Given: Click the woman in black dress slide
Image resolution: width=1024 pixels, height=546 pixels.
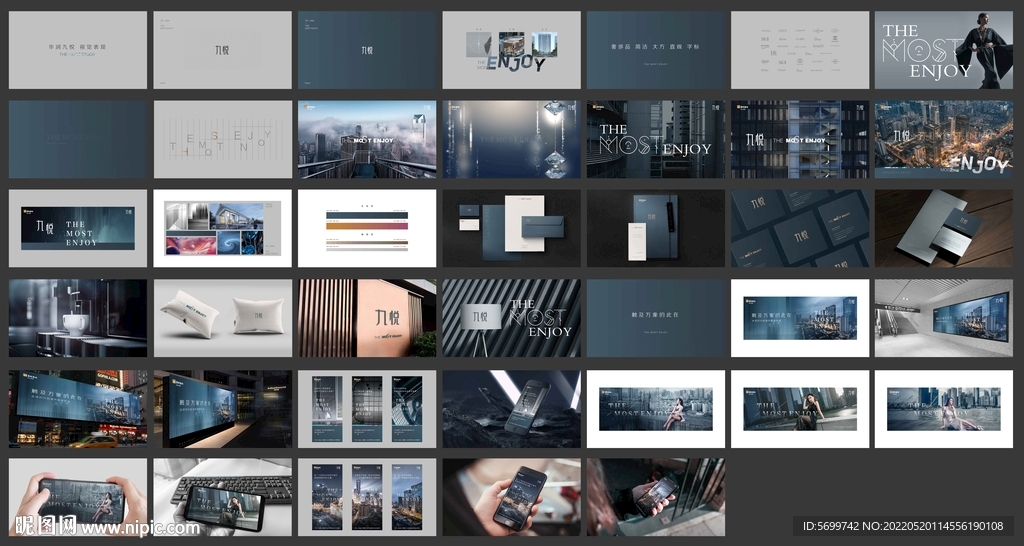Looking at the screenshot, I should [x=943, y=50].
